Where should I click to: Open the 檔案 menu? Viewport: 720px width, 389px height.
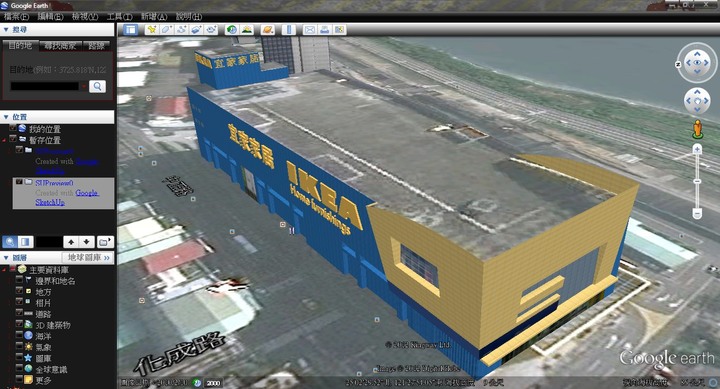[16, 17]
